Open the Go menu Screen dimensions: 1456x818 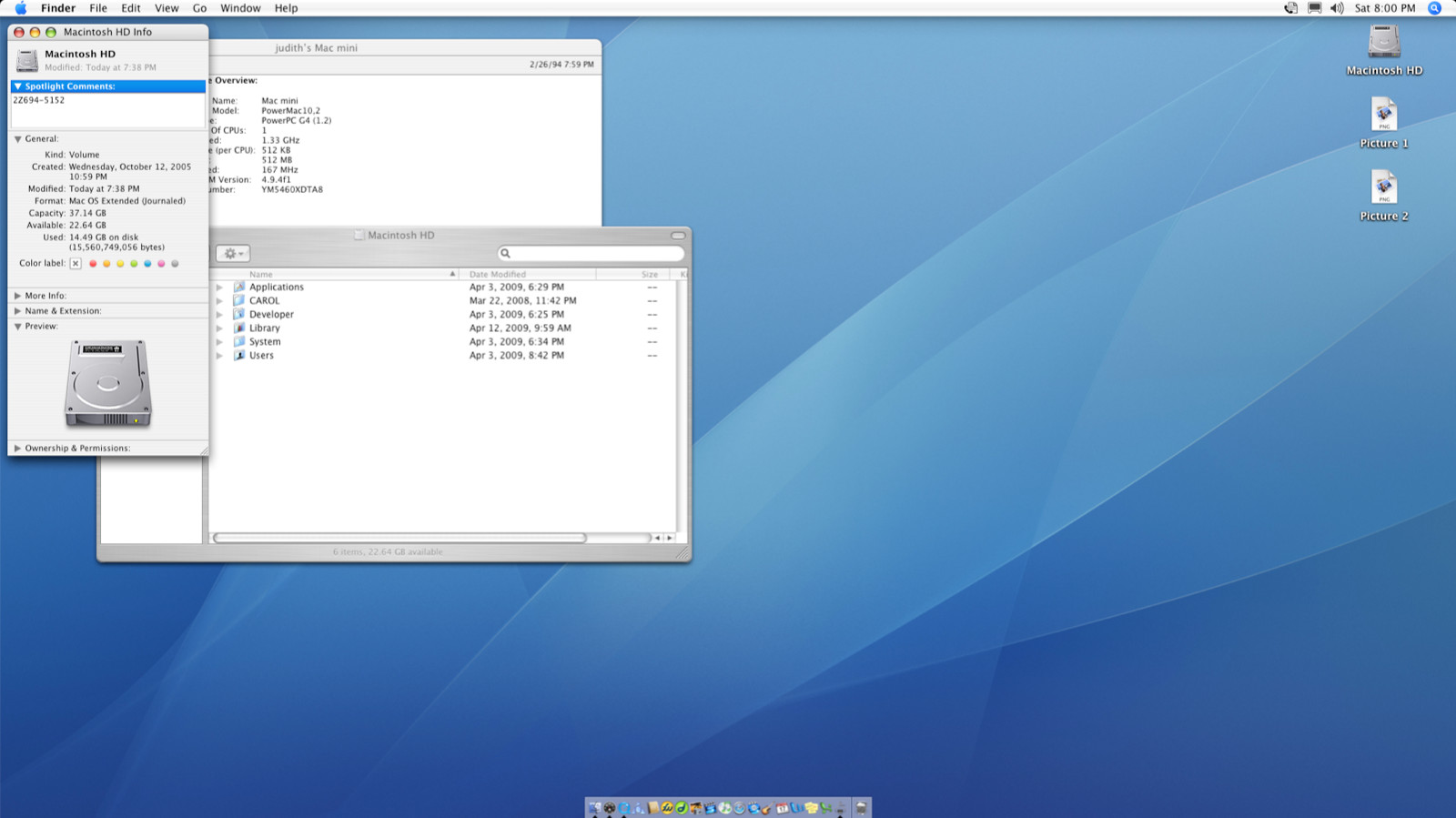click(199, 8)
